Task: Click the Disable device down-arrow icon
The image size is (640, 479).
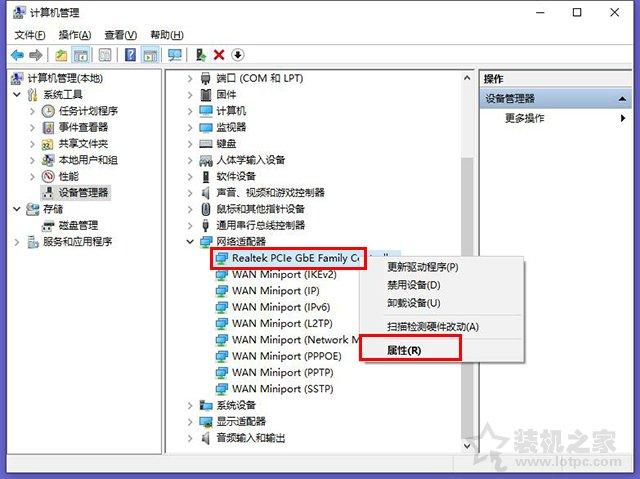Action: coord(238,55)
